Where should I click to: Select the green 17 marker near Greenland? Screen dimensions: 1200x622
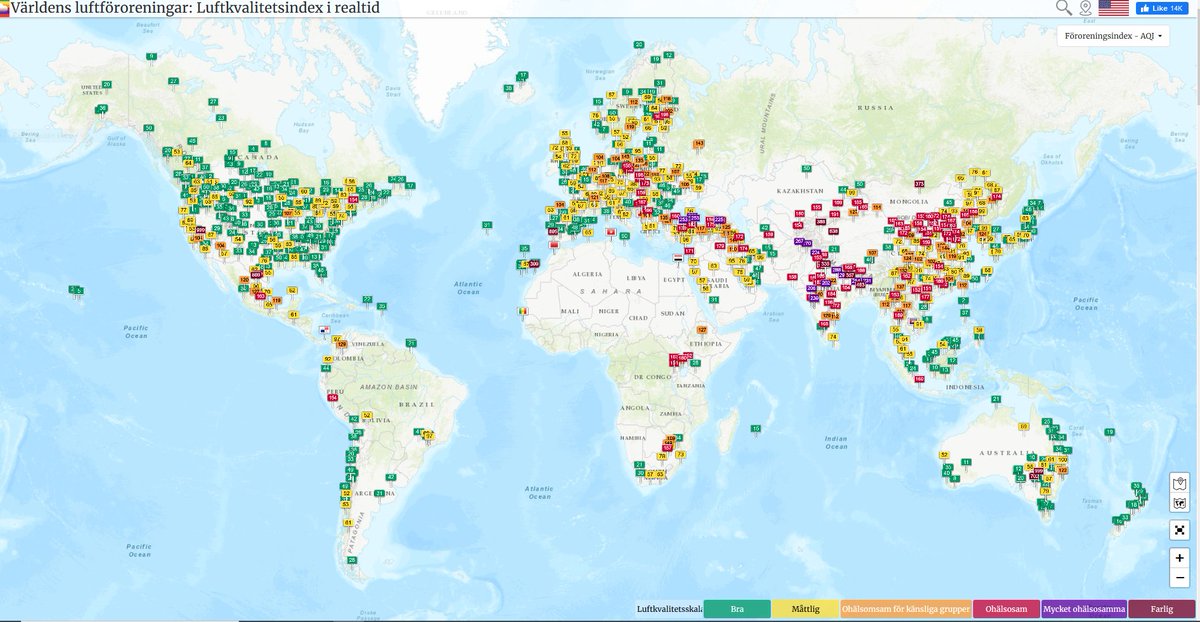[x=522, y=76]
